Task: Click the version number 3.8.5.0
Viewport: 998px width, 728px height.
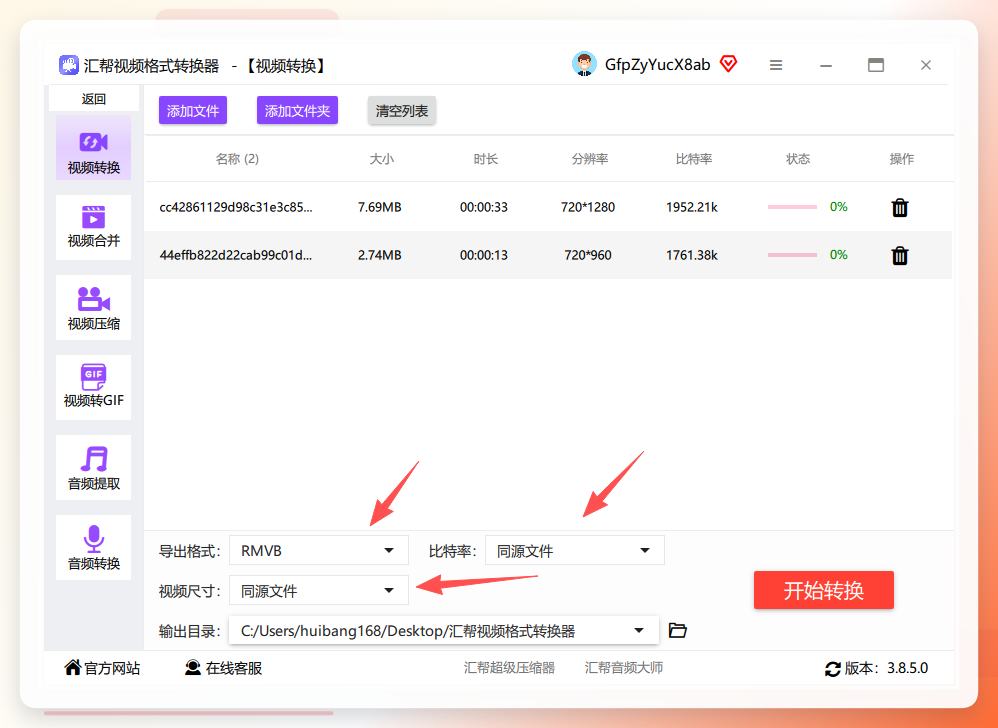Action: (908, 668)
